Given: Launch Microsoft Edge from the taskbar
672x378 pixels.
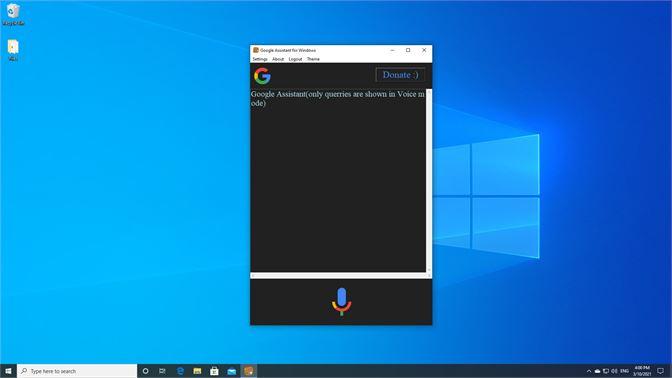Looking at the screenshot, I should tap(180, 371).
